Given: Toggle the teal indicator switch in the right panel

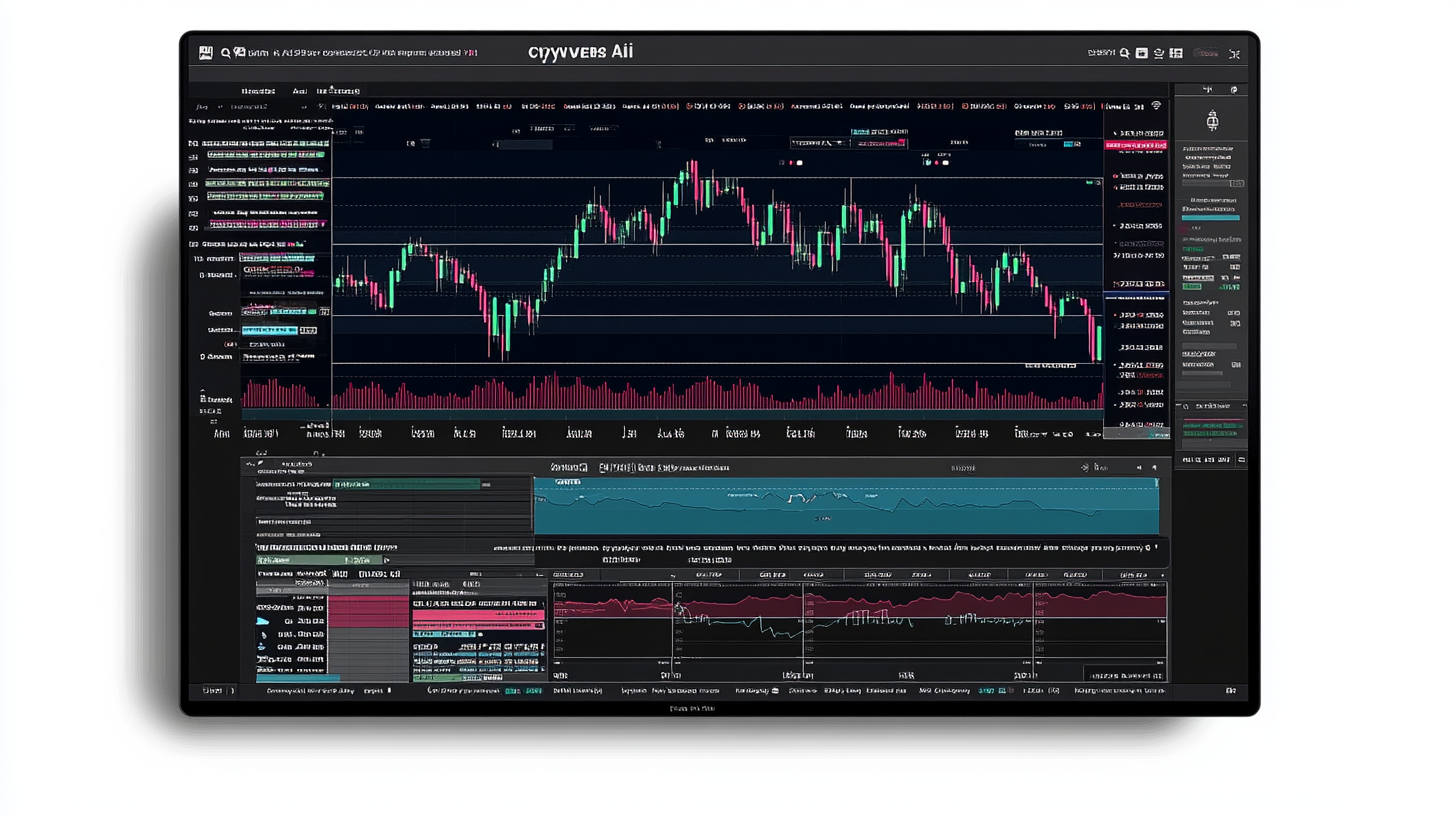Looking at the screenshot, I should coord(1213,216).
